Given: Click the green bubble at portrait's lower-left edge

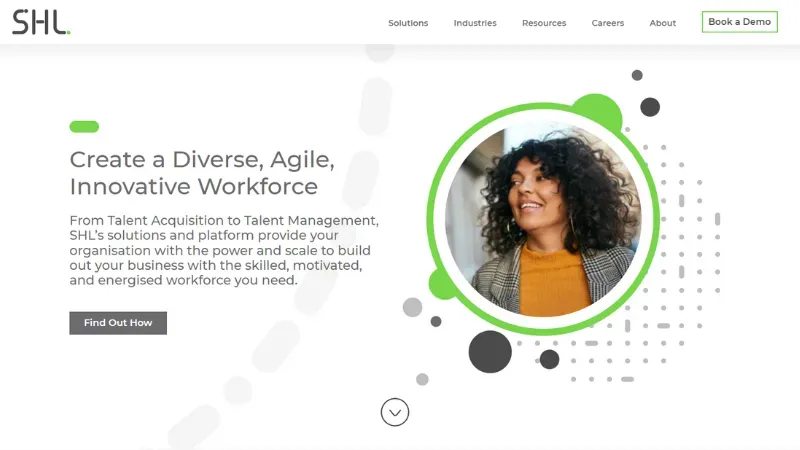Looking at the screenshot, I should pos(440,286).
